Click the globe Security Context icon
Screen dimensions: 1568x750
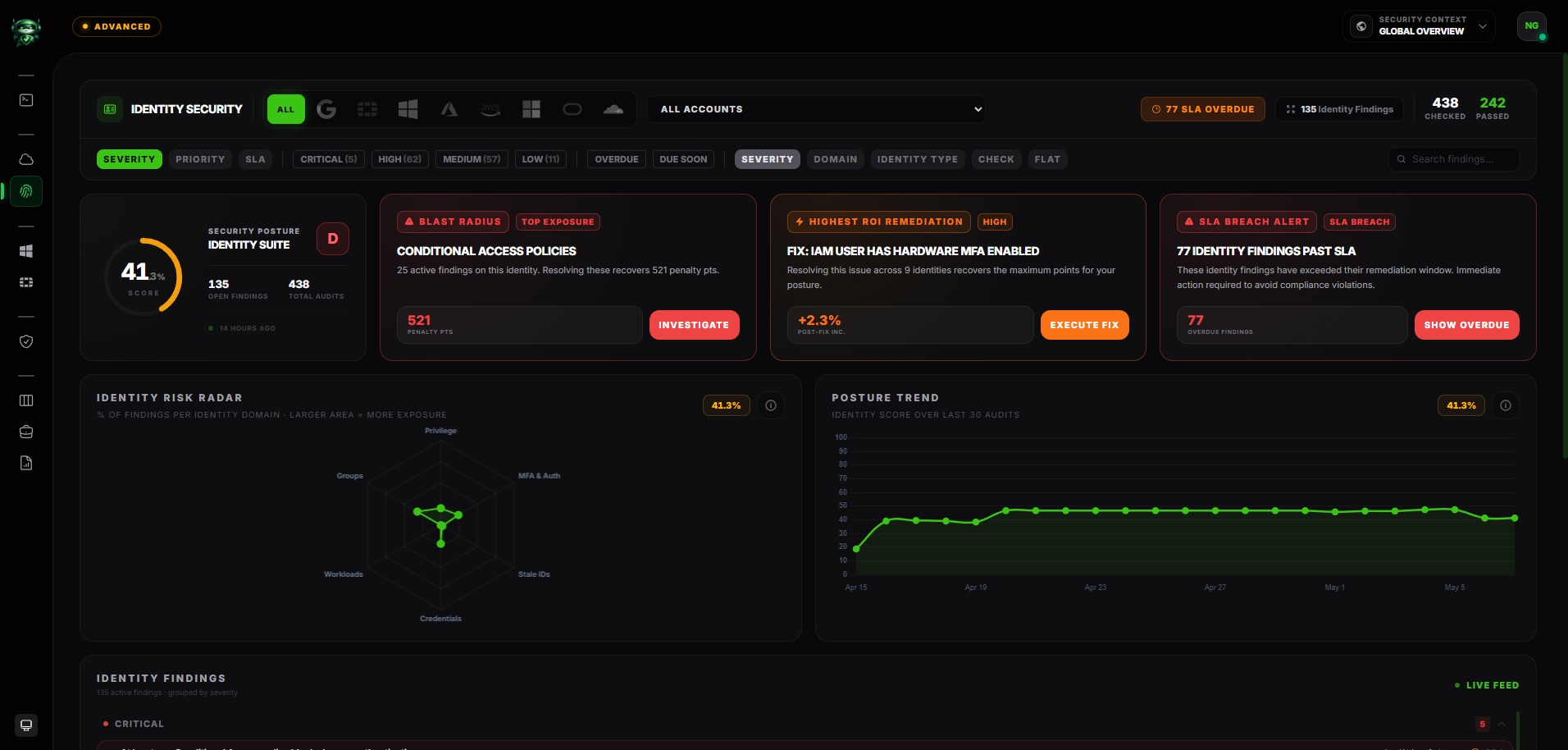pos(1361,26)
